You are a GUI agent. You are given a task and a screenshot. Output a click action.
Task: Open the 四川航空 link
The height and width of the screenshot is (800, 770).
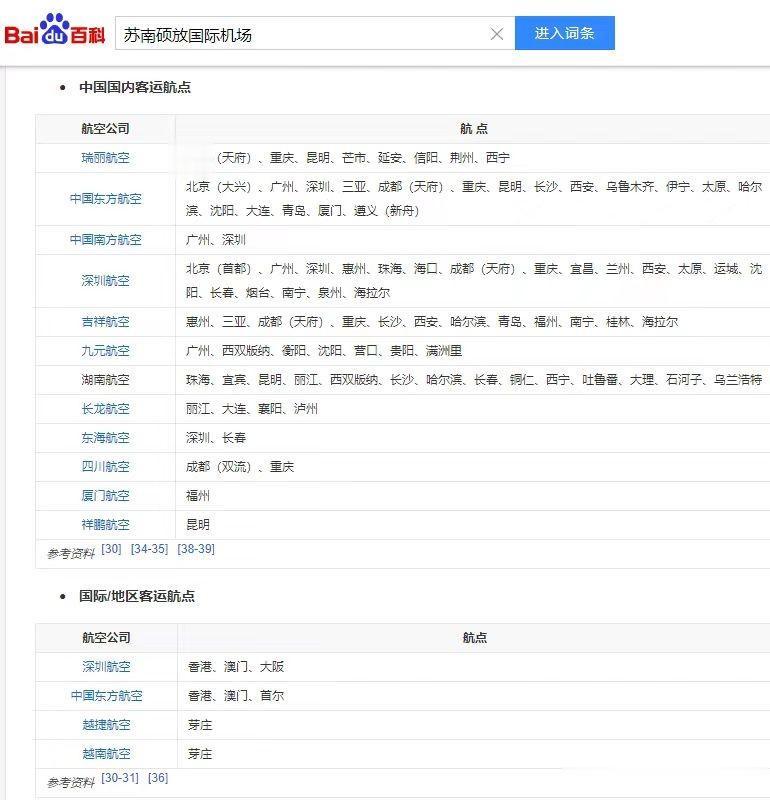tap(106, 467)
